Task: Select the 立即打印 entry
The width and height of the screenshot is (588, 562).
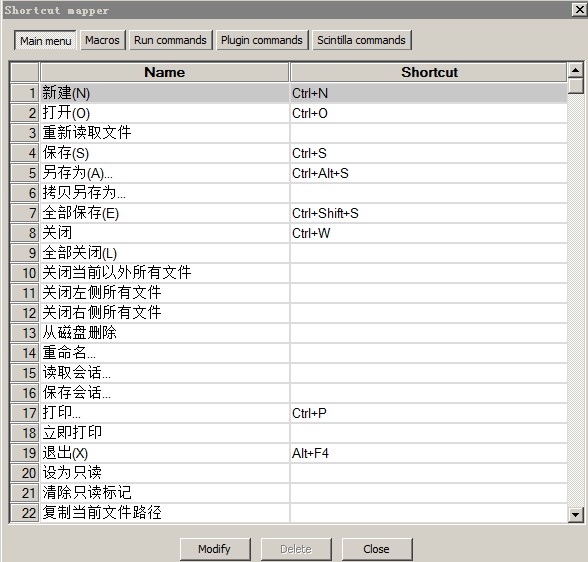Action: [x=165, y=433]
